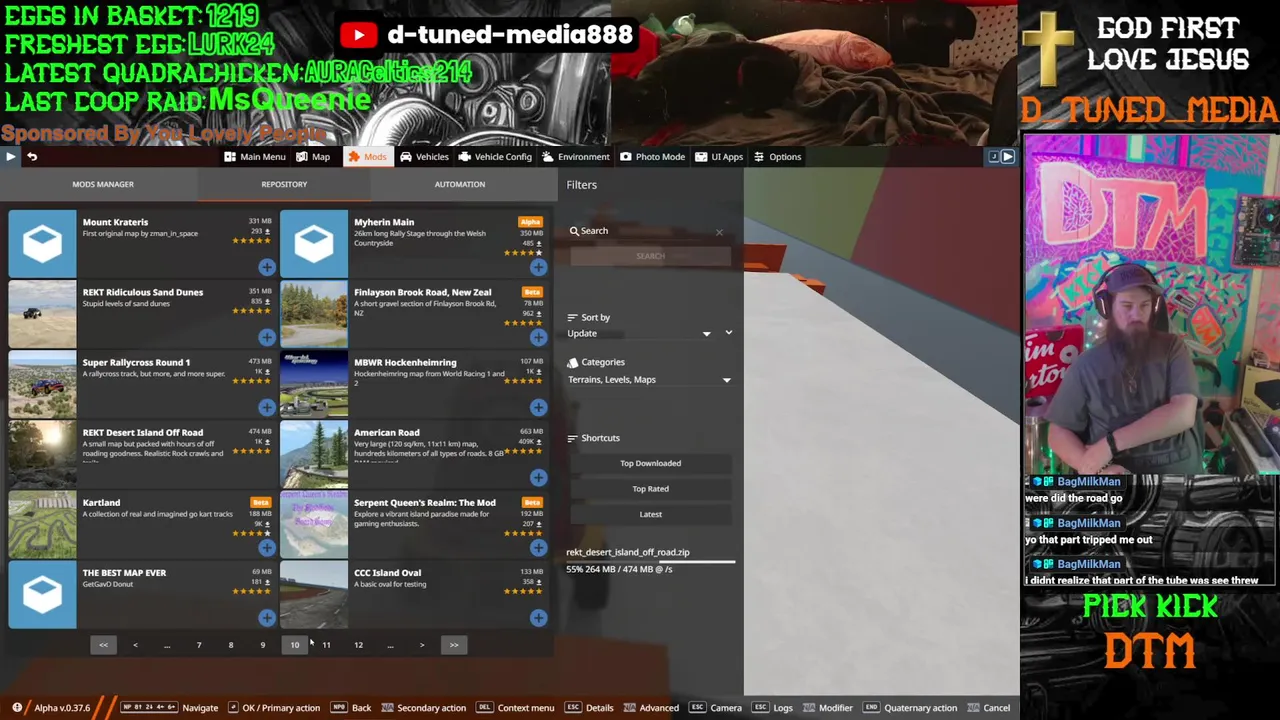Add THE BEST MAP EVER via plus icon
This screenshot has height=720, width=1280.
click(267, 617)
